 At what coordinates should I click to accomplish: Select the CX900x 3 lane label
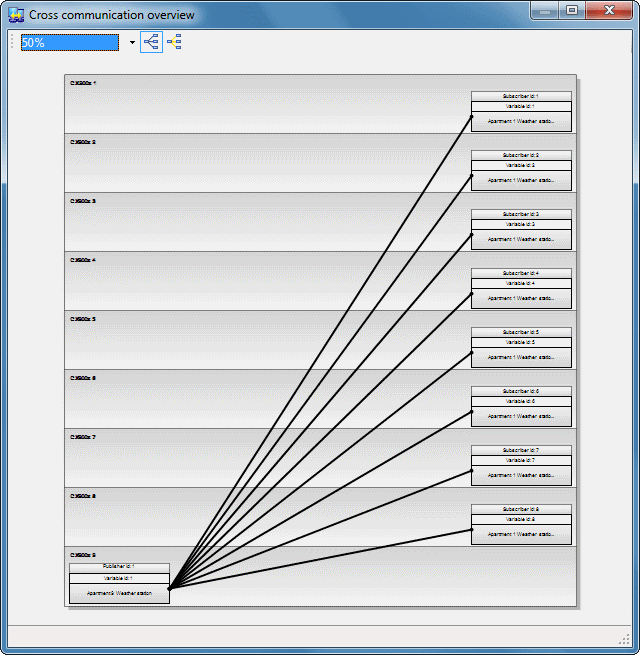(x=83, y=201)
